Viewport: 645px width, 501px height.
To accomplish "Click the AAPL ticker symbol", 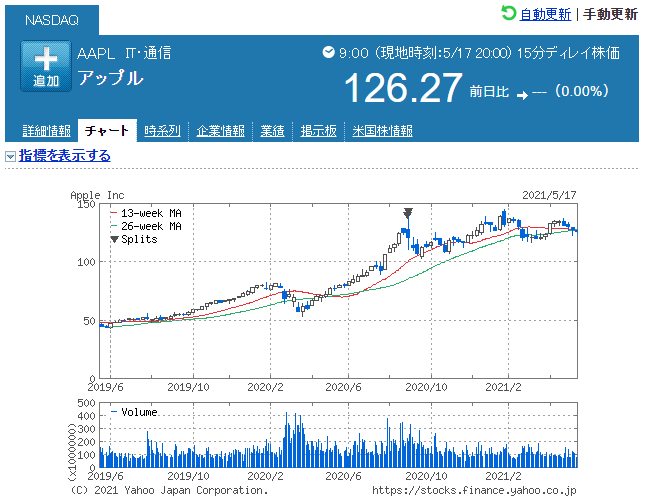I will tap(96, 53).
